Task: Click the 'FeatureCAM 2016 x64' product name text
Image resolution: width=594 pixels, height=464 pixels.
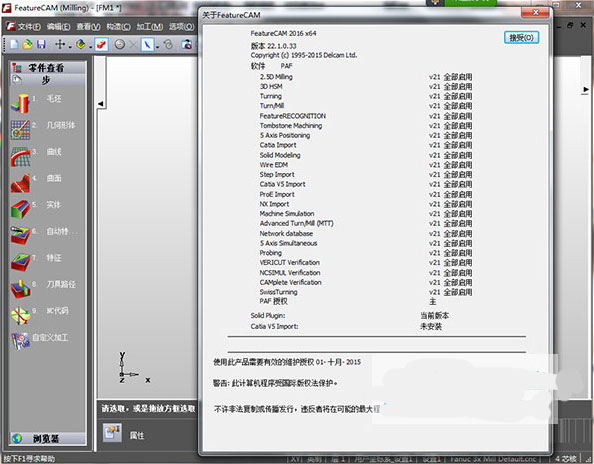Action: click(x=283, y=33)
